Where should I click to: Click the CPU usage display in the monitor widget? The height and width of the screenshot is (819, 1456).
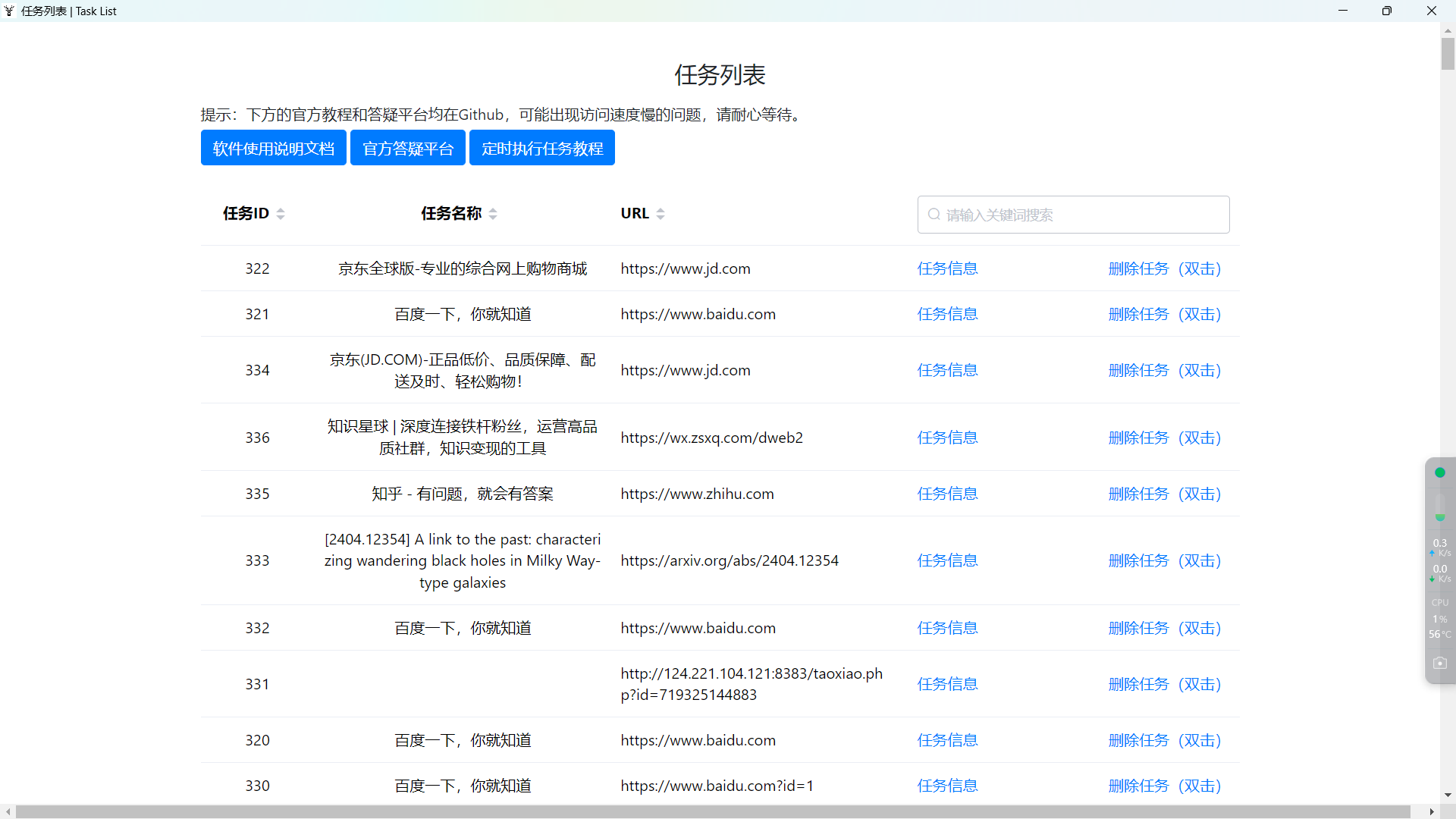[1439, 618]
